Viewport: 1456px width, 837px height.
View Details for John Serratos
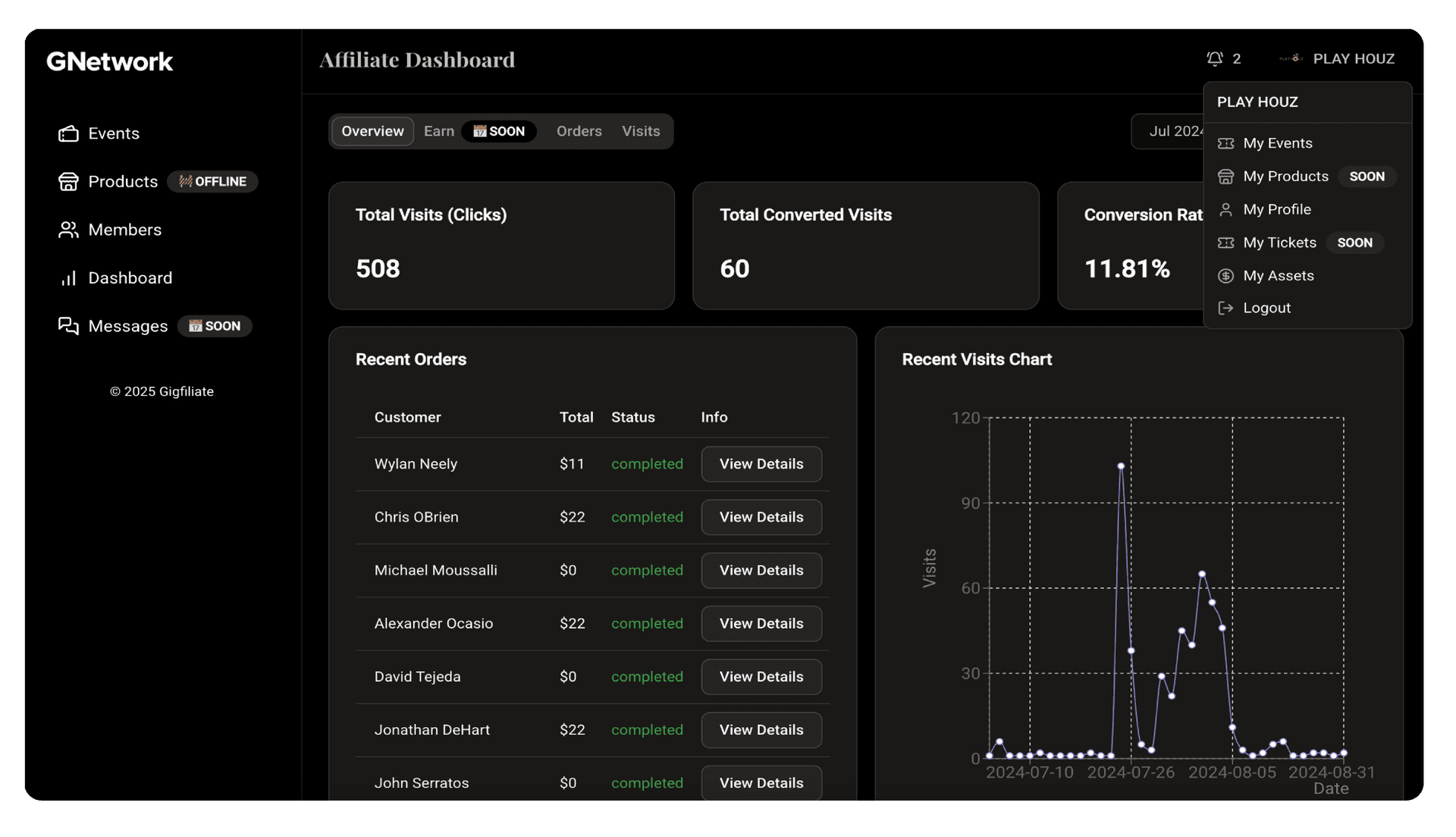click(761, 783)
